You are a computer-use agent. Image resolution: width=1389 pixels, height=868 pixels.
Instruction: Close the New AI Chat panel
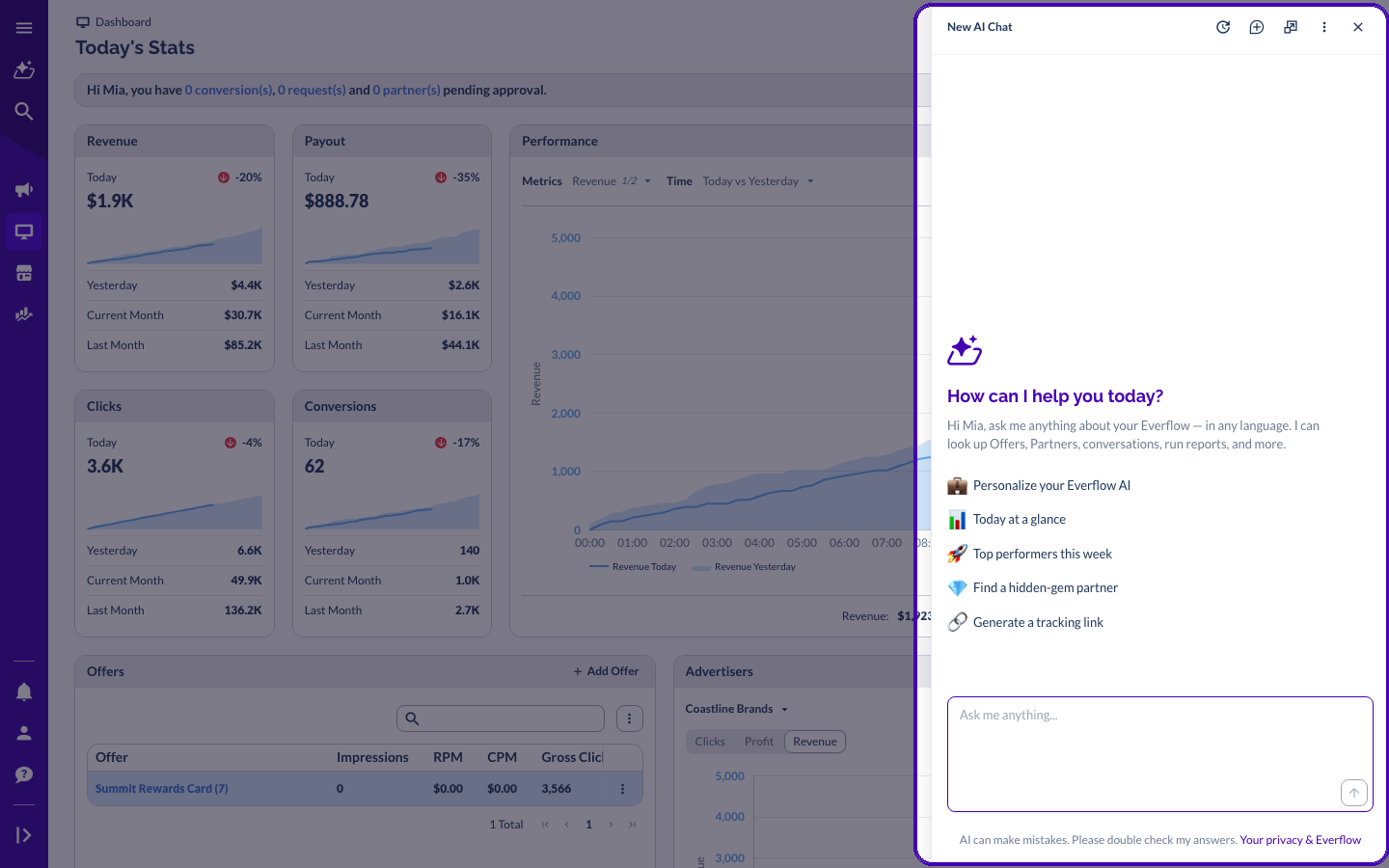[x=1358, y=27]
